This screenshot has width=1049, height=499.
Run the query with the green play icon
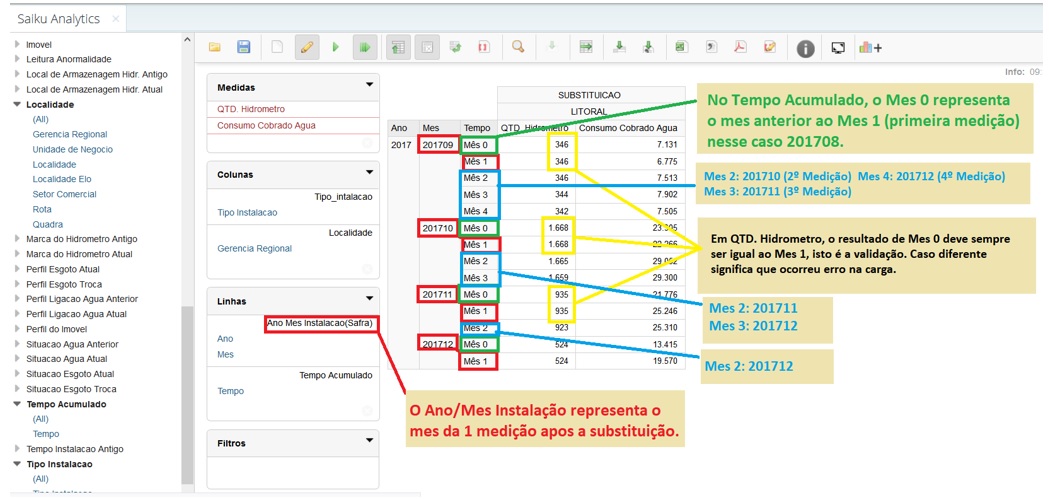(336, 47)
